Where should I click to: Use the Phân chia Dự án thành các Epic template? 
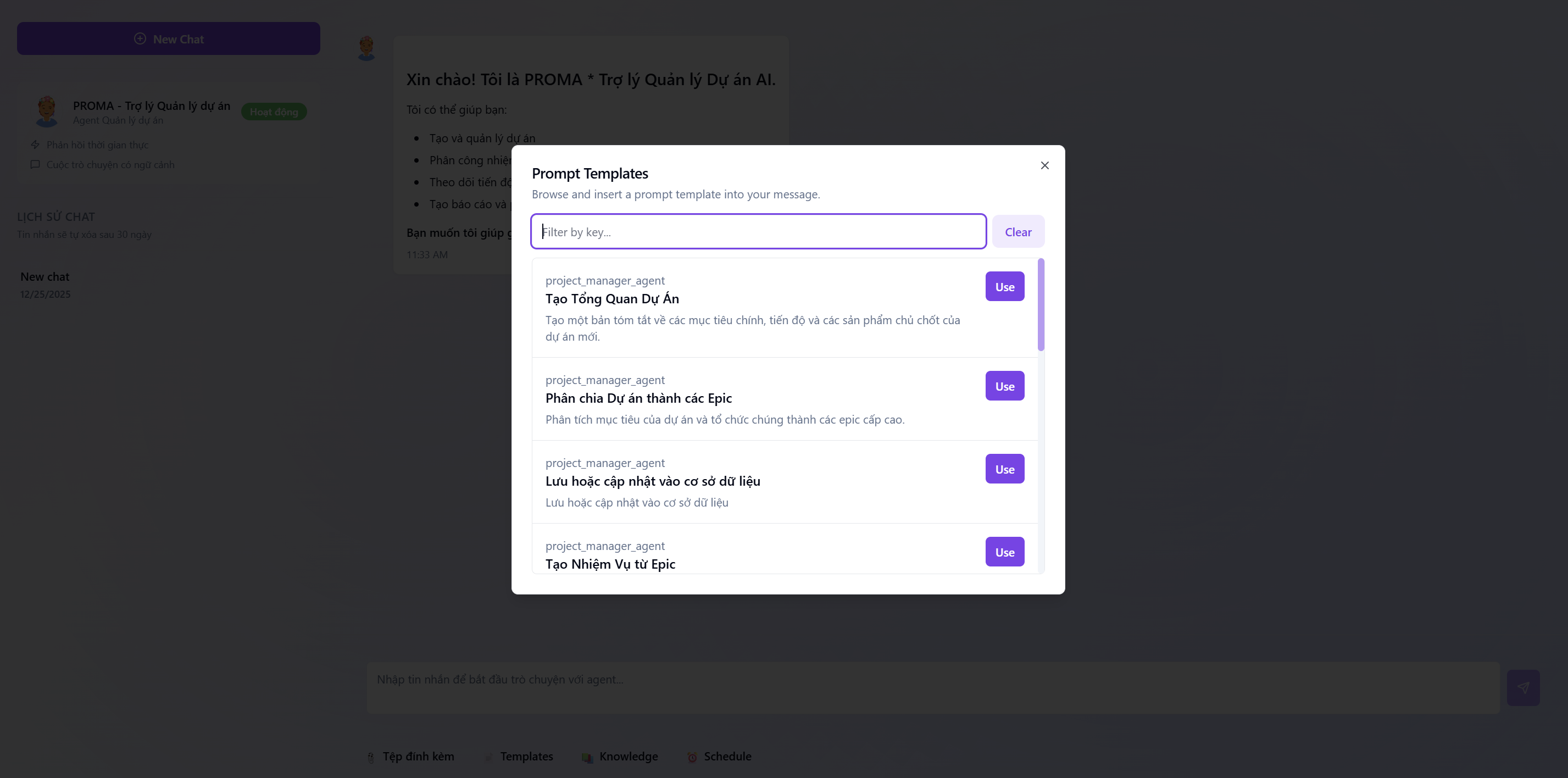(x=1004, y=386)
